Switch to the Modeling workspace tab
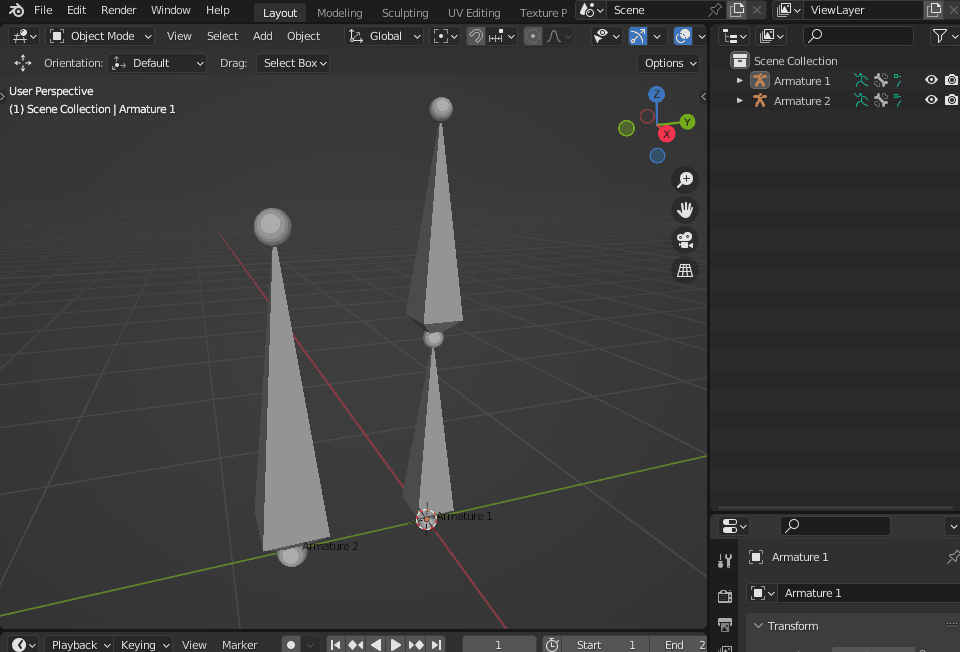960x652 pixels. pyautogui.click(x=339, y=12)
